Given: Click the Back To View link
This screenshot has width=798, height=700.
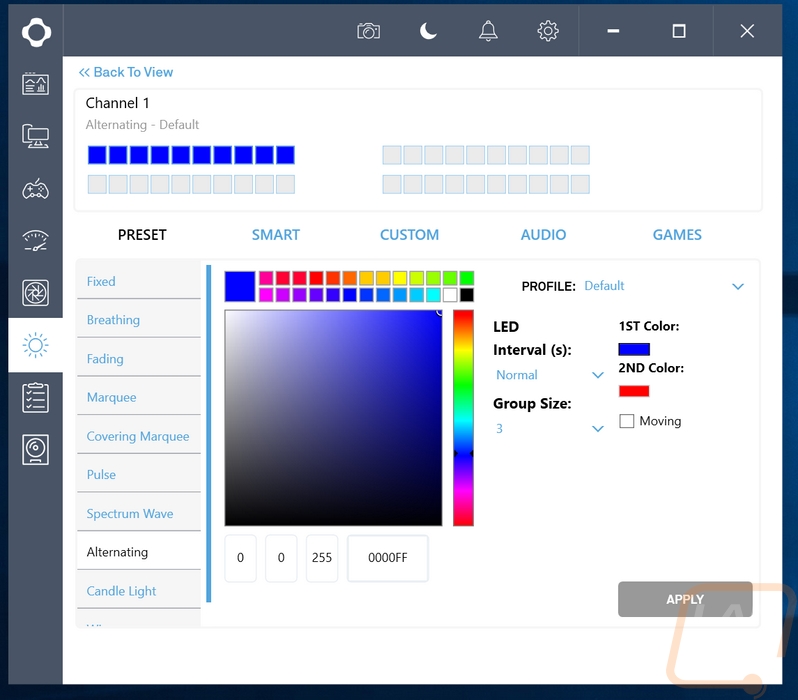Looking at the screenshot, I should coord(126,72).
